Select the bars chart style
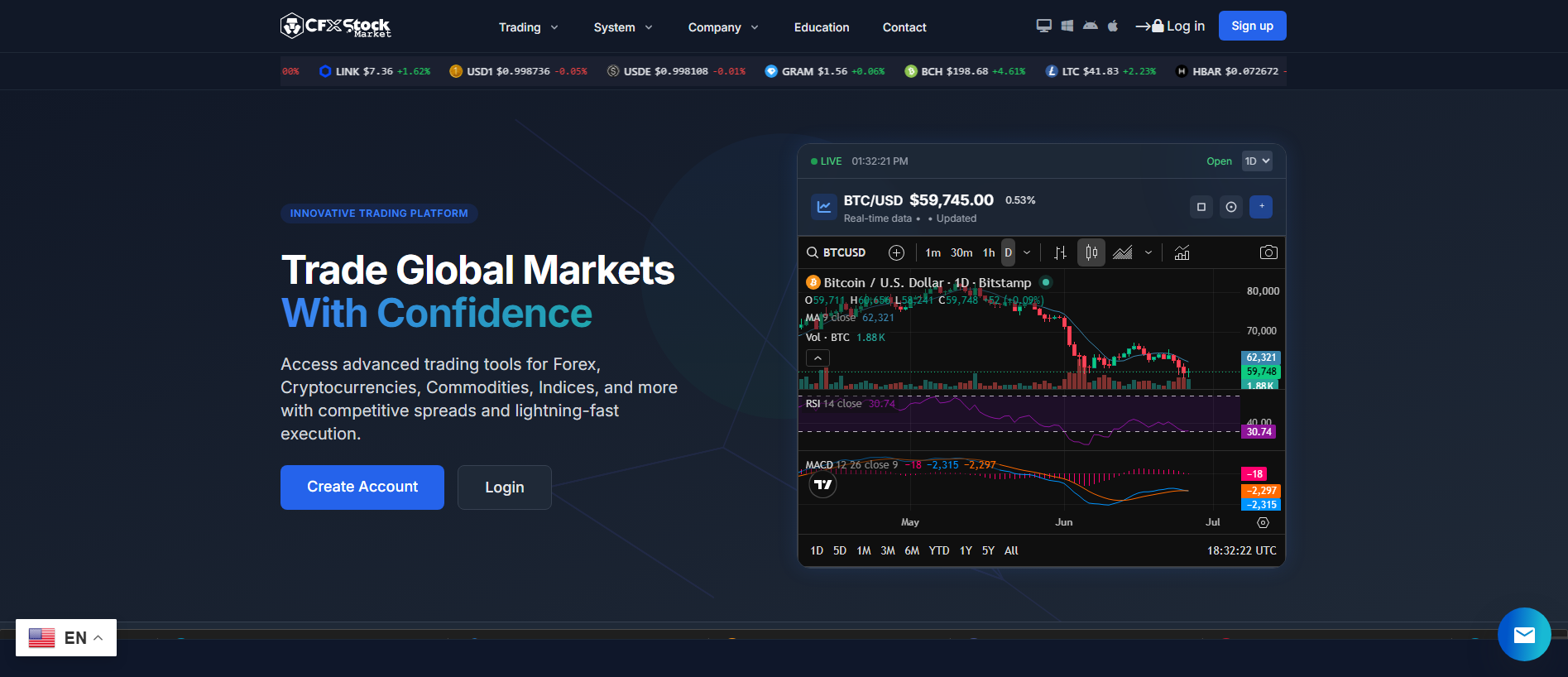The width and height of the screenshot is (1568, 677). pyautogui.click(x=1060, y=252)
